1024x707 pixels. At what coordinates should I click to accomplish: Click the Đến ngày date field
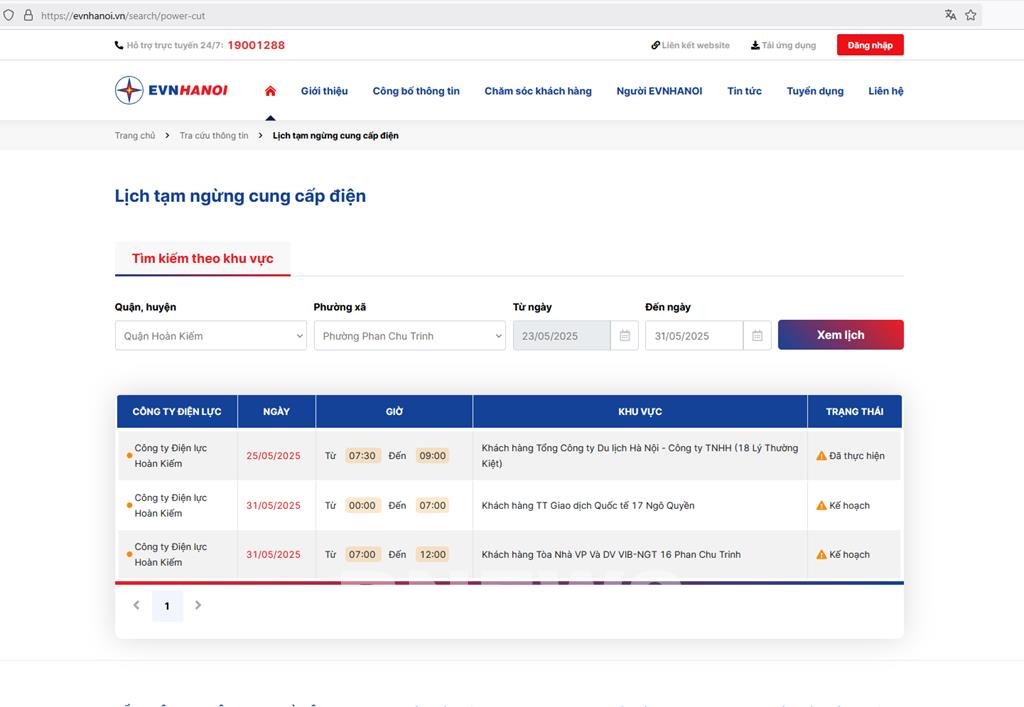click(694, 336)
